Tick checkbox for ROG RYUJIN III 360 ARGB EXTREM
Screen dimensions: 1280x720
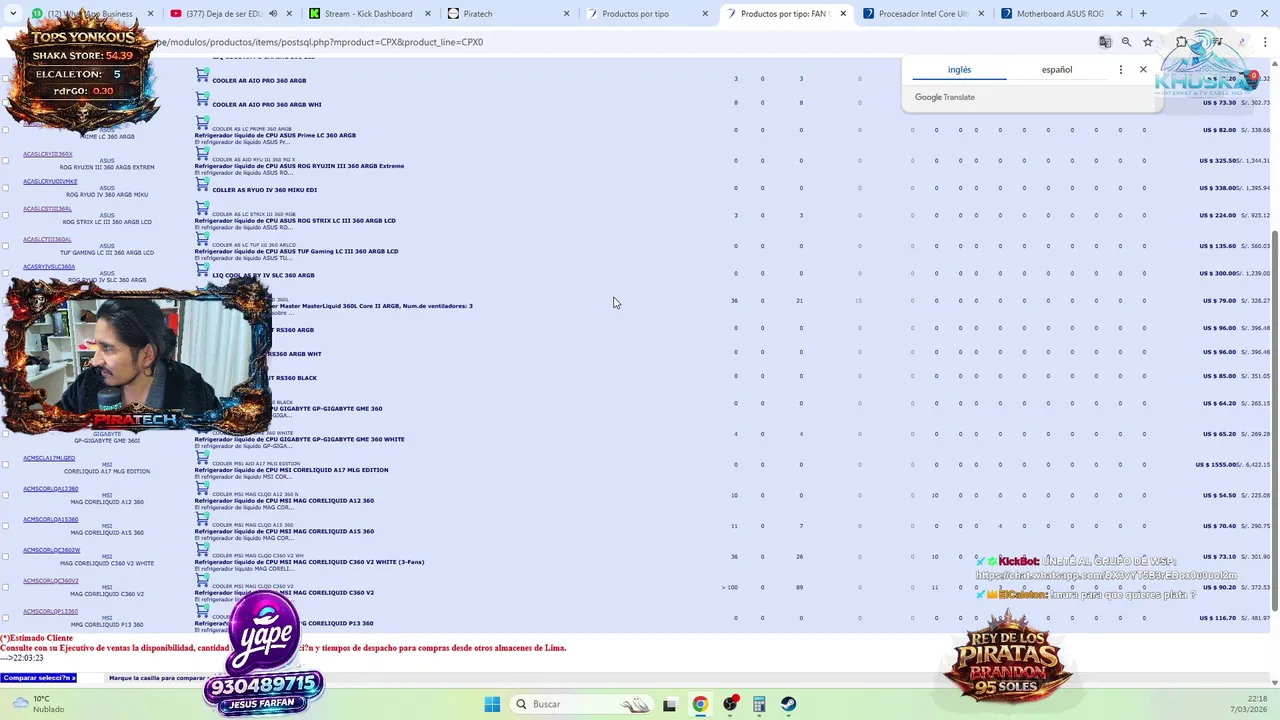[x=5, y=161]
